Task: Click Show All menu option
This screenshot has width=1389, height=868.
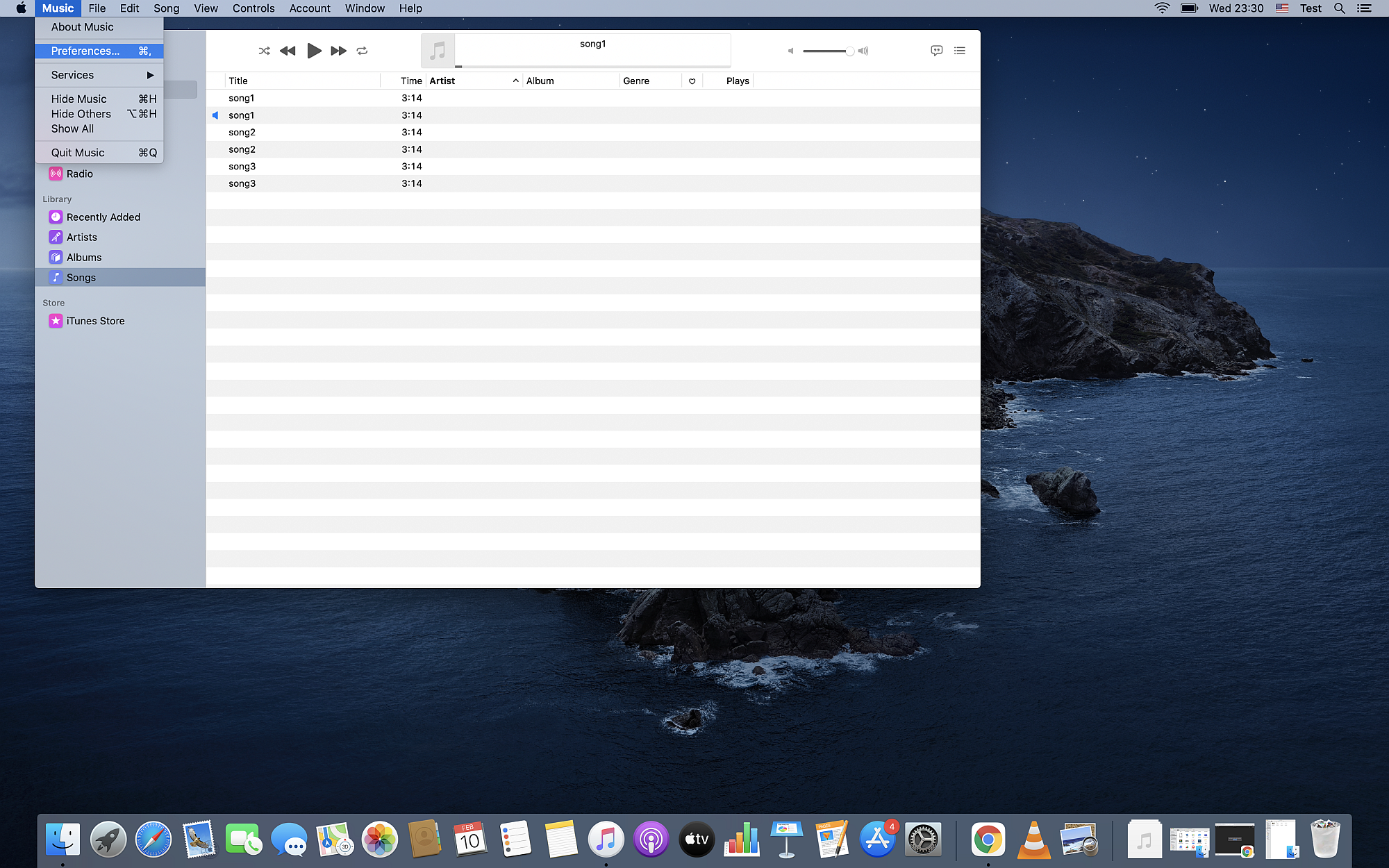Action: [x=72, y=128]
